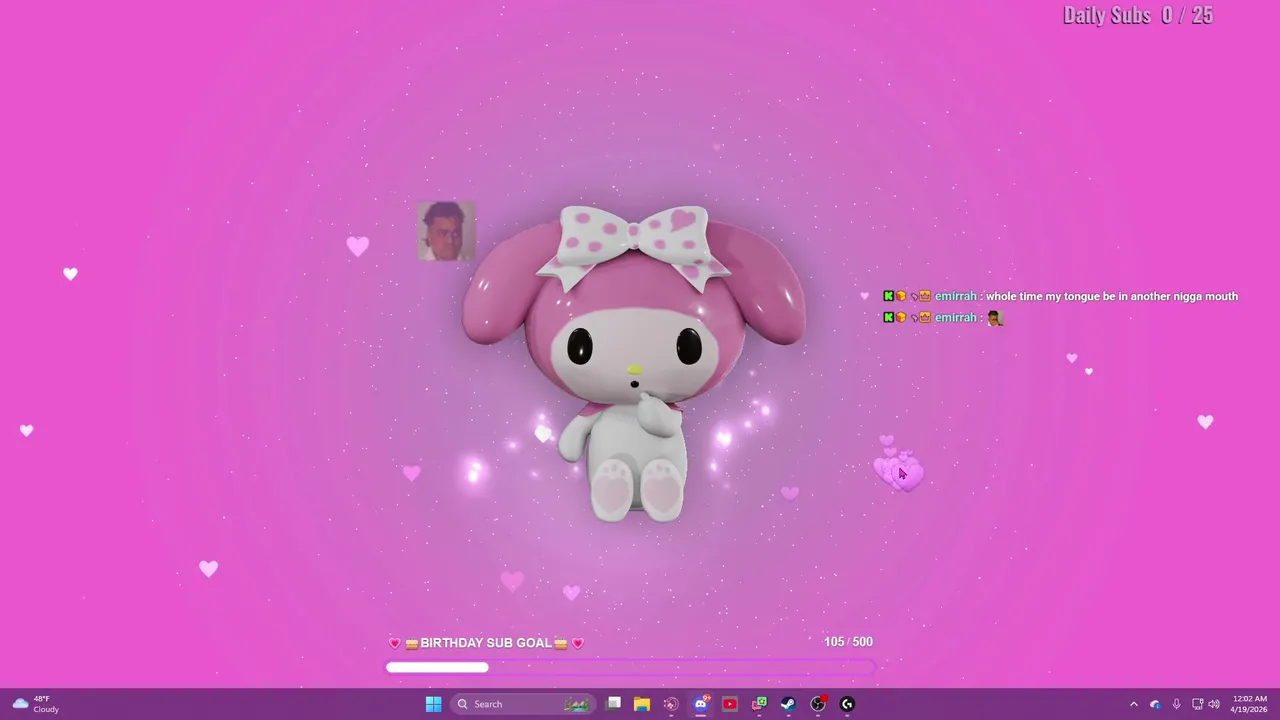The width and height of the screenshot is (1280, 720).
Task: Open the pink circular app in taskbar
Action: point(671,704)
